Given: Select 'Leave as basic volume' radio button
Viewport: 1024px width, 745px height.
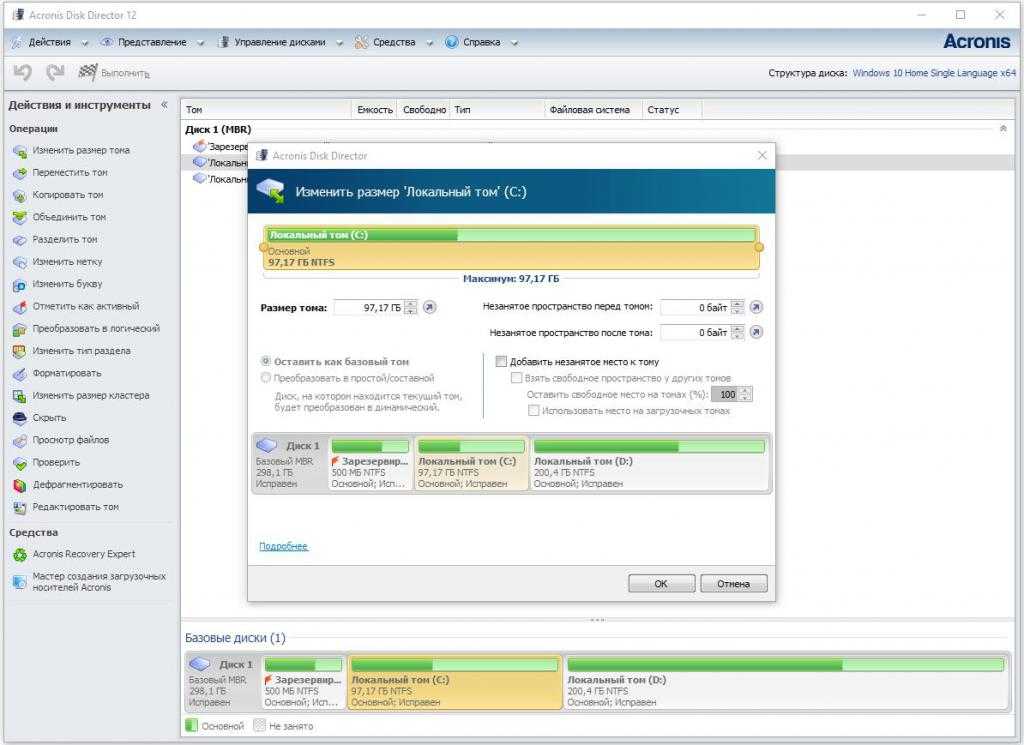Looking at the screenshot, I should click(266, 362).
